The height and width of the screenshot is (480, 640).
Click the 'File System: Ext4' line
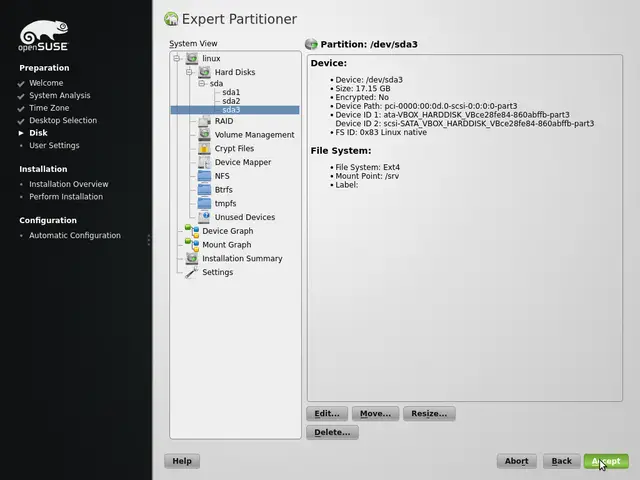point(368,167)
